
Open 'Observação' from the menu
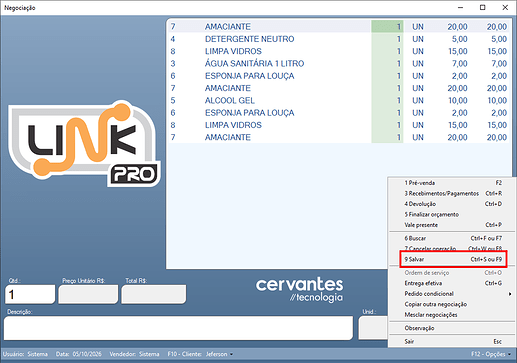453,328
